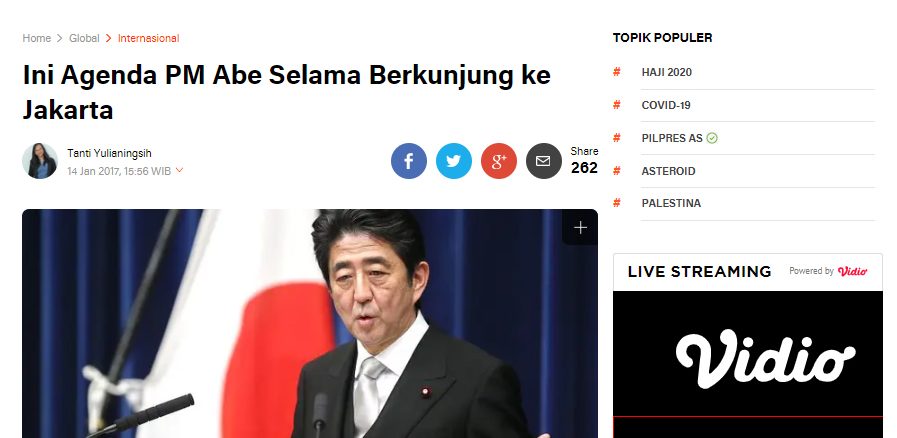Open PALESTINA popular topic
The width and height of the screenshot is (897, 438).
click(x=671, y=203)
